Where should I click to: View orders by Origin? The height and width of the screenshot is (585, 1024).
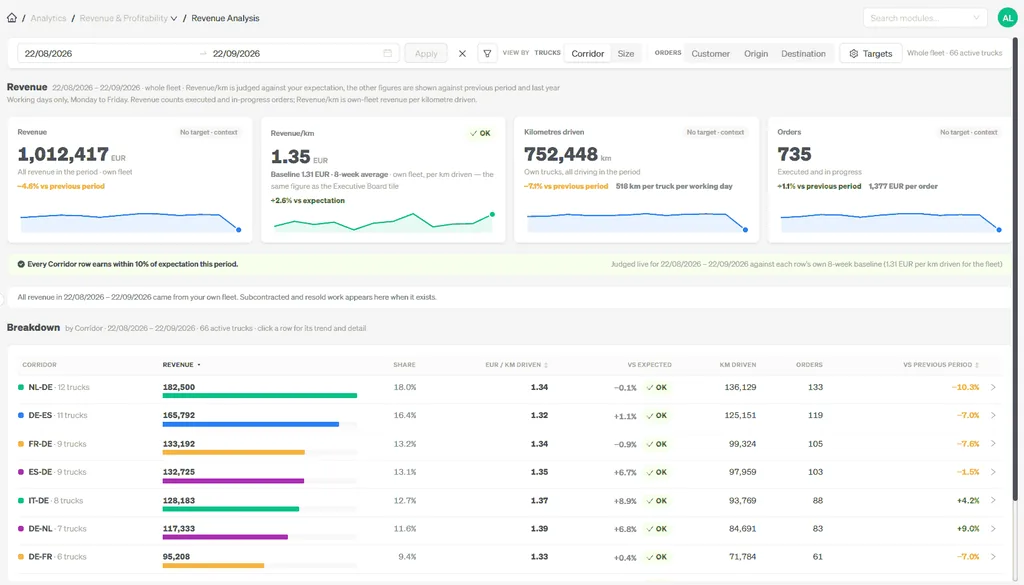point(756,54)
